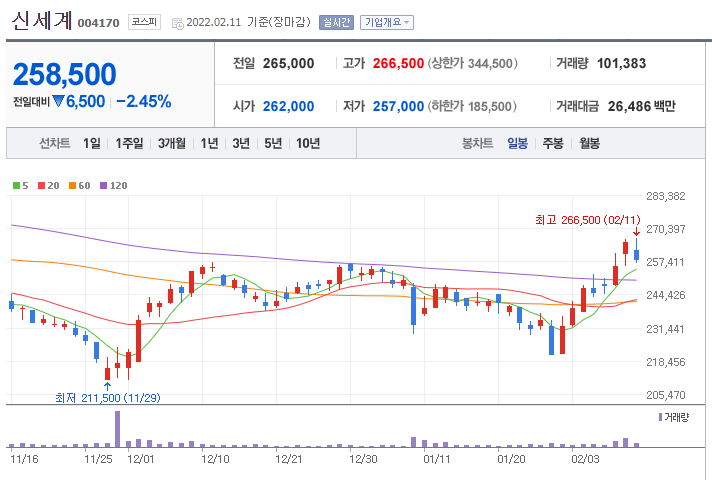Click the 283,382 price axis label
The width and height of the screenshot is (712, 480).
click(x=666, y=196)
